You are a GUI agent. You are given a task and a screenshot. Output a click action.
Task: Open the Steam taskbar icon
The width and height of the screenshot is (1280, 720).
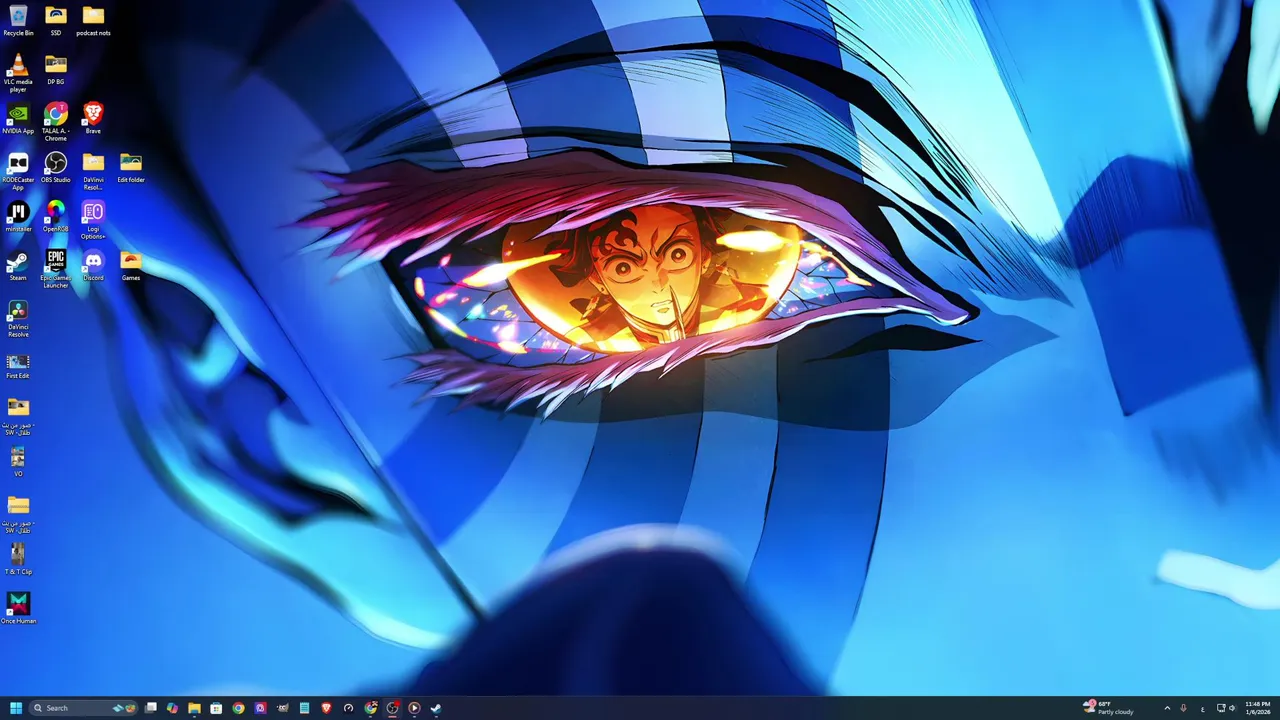coord(436,708)
